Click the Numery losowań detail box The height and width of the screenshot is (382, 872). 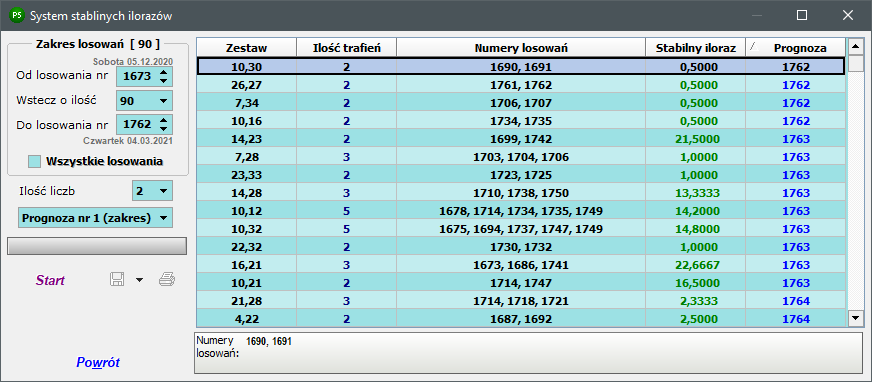tap(528, 353)
